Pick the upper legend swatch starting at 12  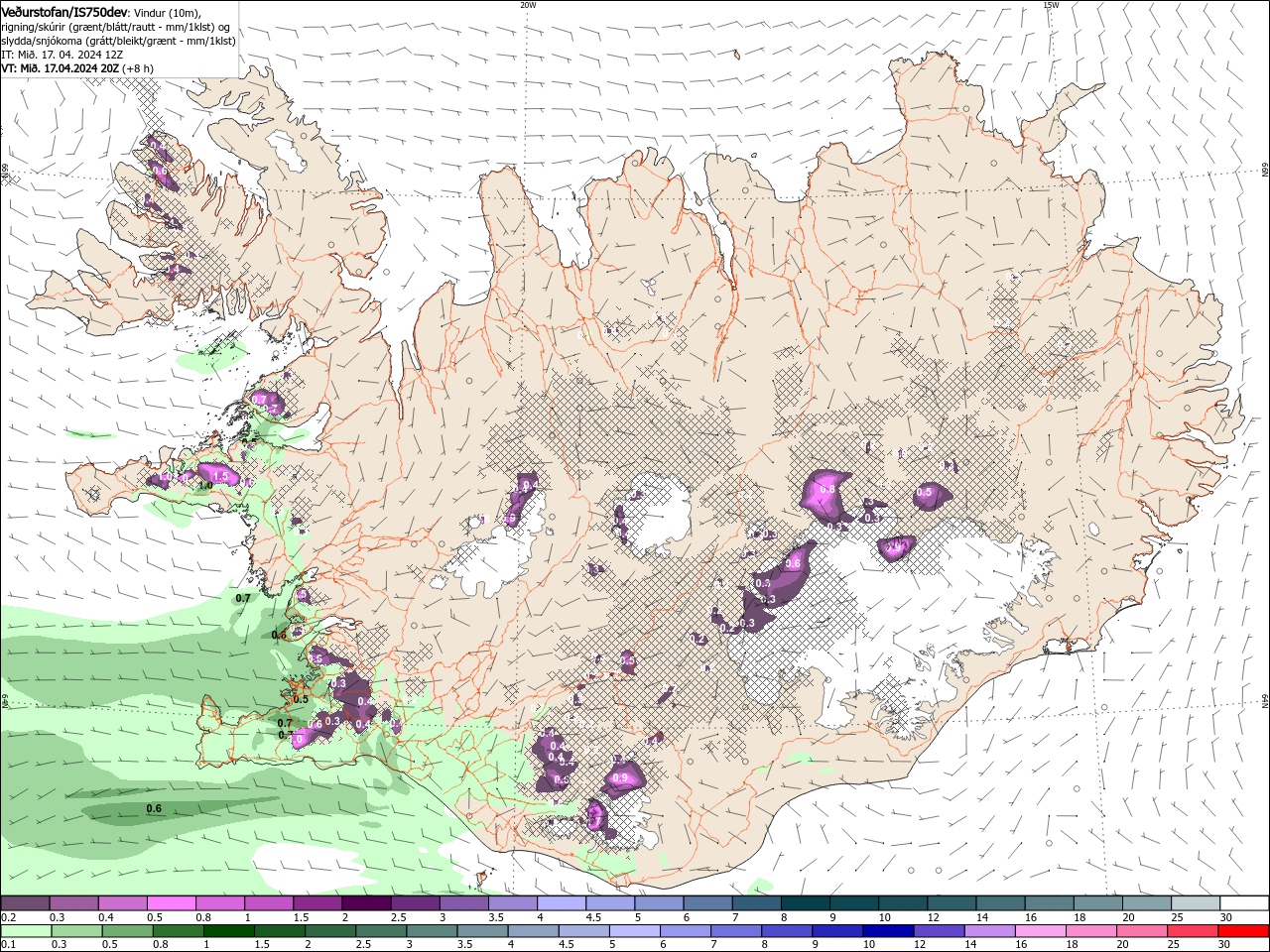(x=952, y=903)
